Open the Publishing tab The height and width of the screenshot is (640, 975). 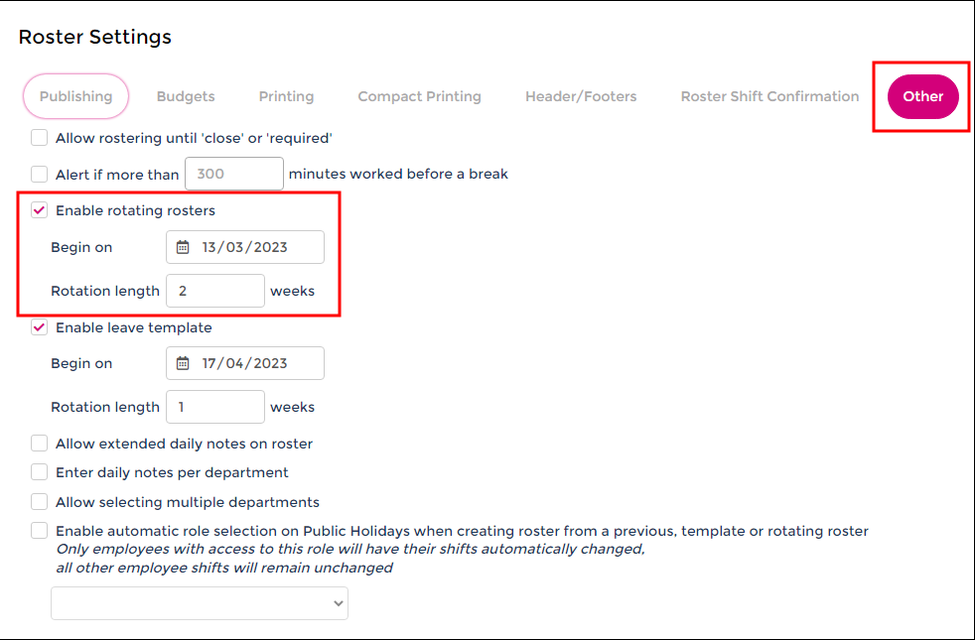75,96
